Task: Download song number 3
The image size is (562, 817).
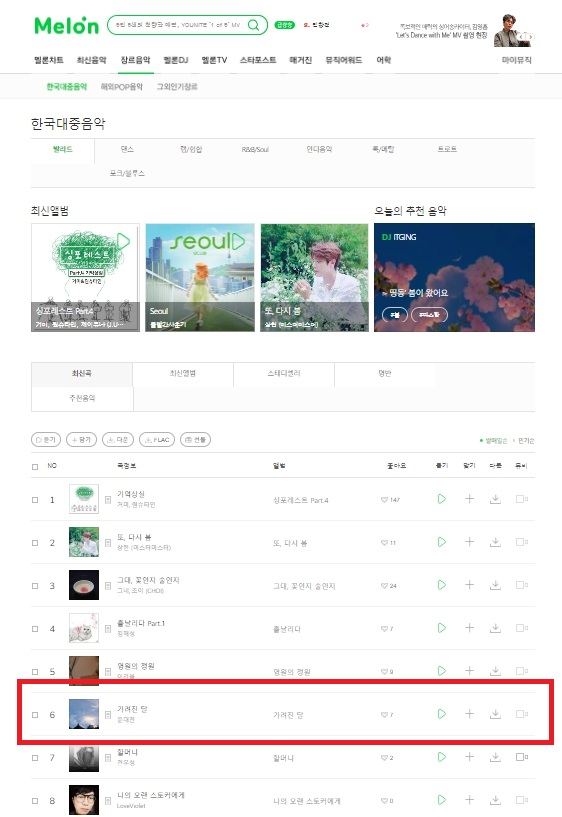Action: click(x=495, y=585)
